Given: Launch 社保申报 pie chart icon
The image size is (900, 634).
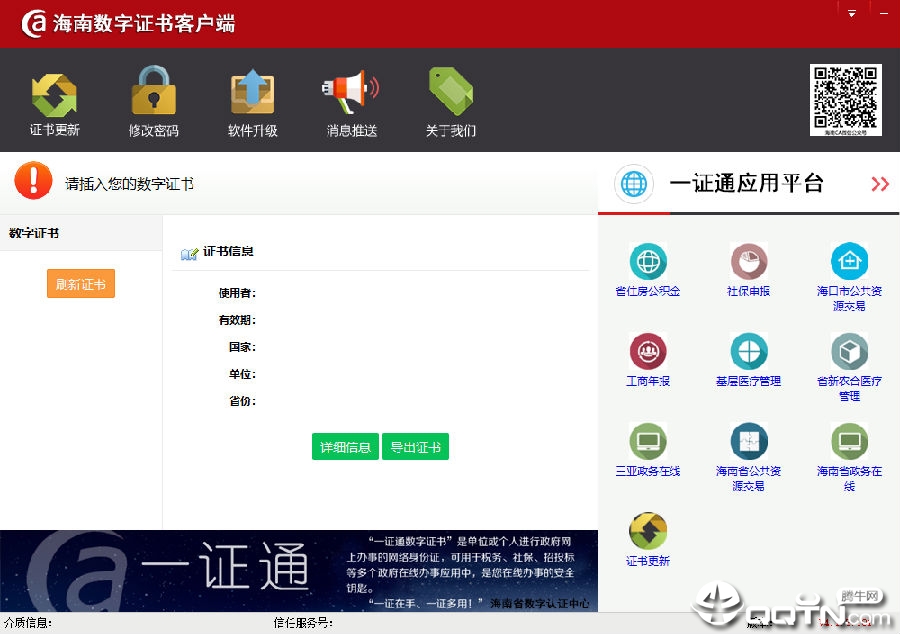Looking at the screenshot, I should tap(748, 262).
